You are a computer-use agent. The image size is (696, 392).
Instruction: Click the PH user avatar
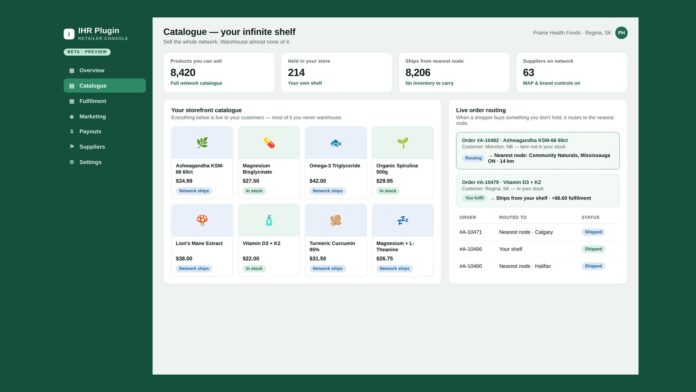click(621, 33)
